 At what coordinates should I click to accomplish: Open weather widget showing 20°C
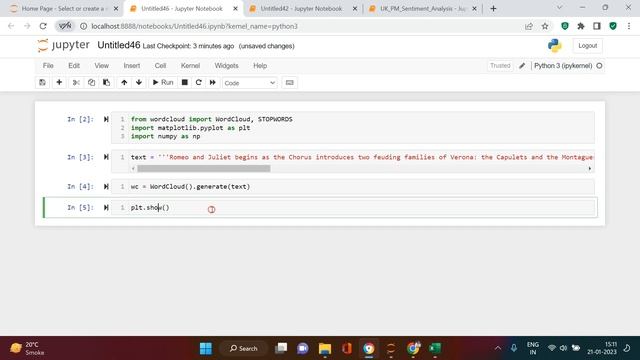coord(27,348)
